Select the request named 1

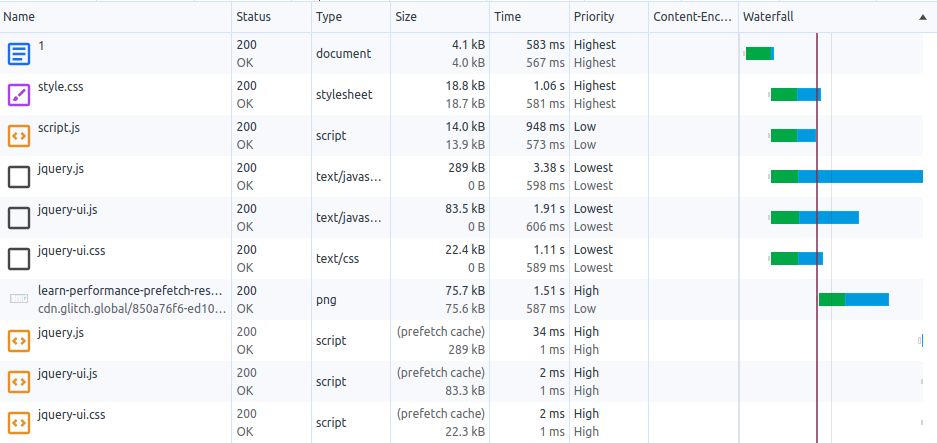point(41,45)
